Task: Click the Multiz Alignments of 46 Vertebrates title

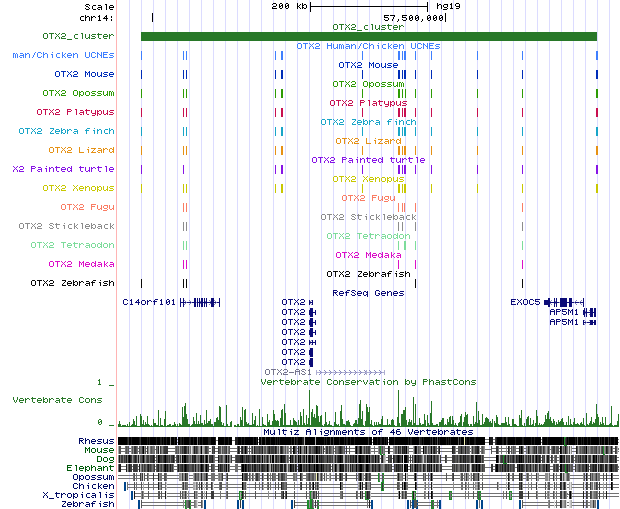Action: 368,432
